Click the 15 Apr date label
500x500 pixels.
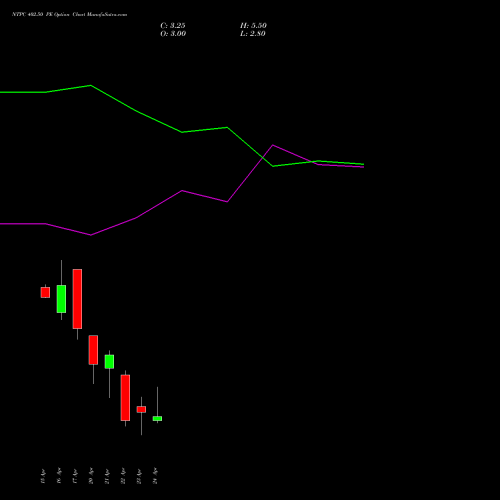pos(43,476)
